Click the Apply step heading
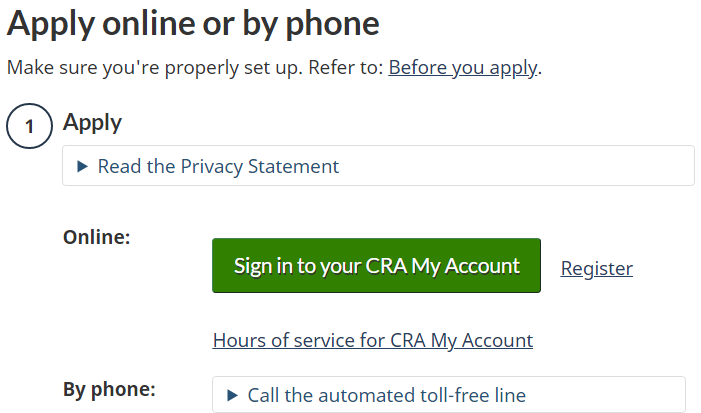The width and height of the screenshot is (701, 413). point(92,123)
